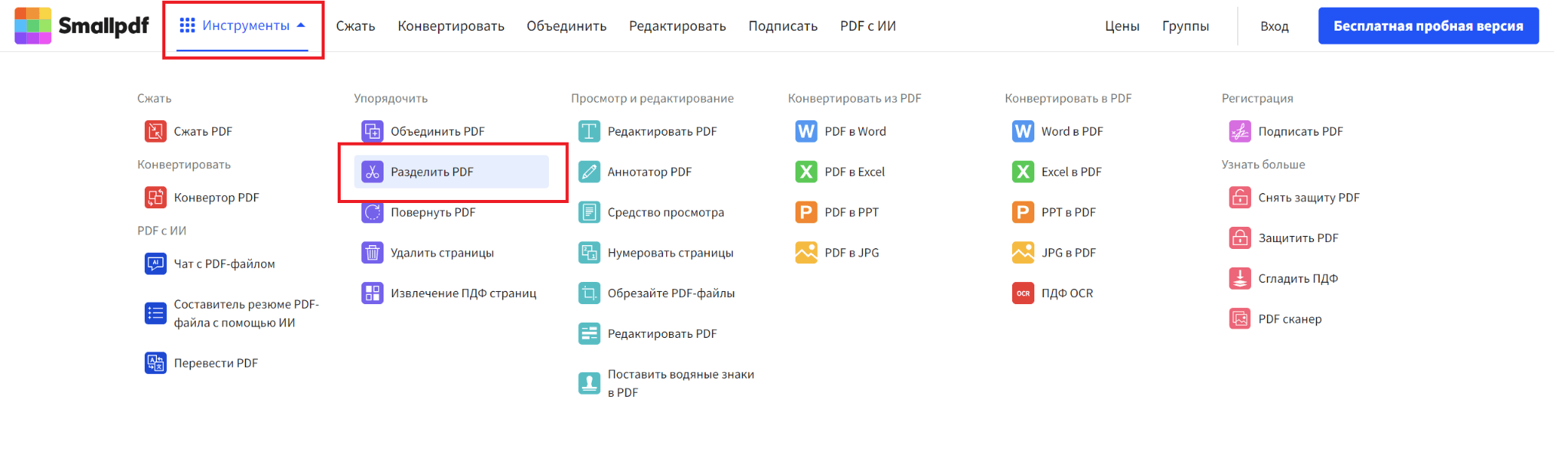Collapse the Инструменты dropdown menu
Screen dimensions: 1568x452
pyautogui.click(x=243, y=25)
